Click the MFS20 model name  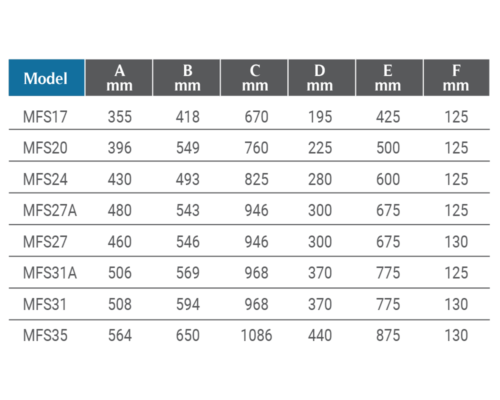click(45, 148)
